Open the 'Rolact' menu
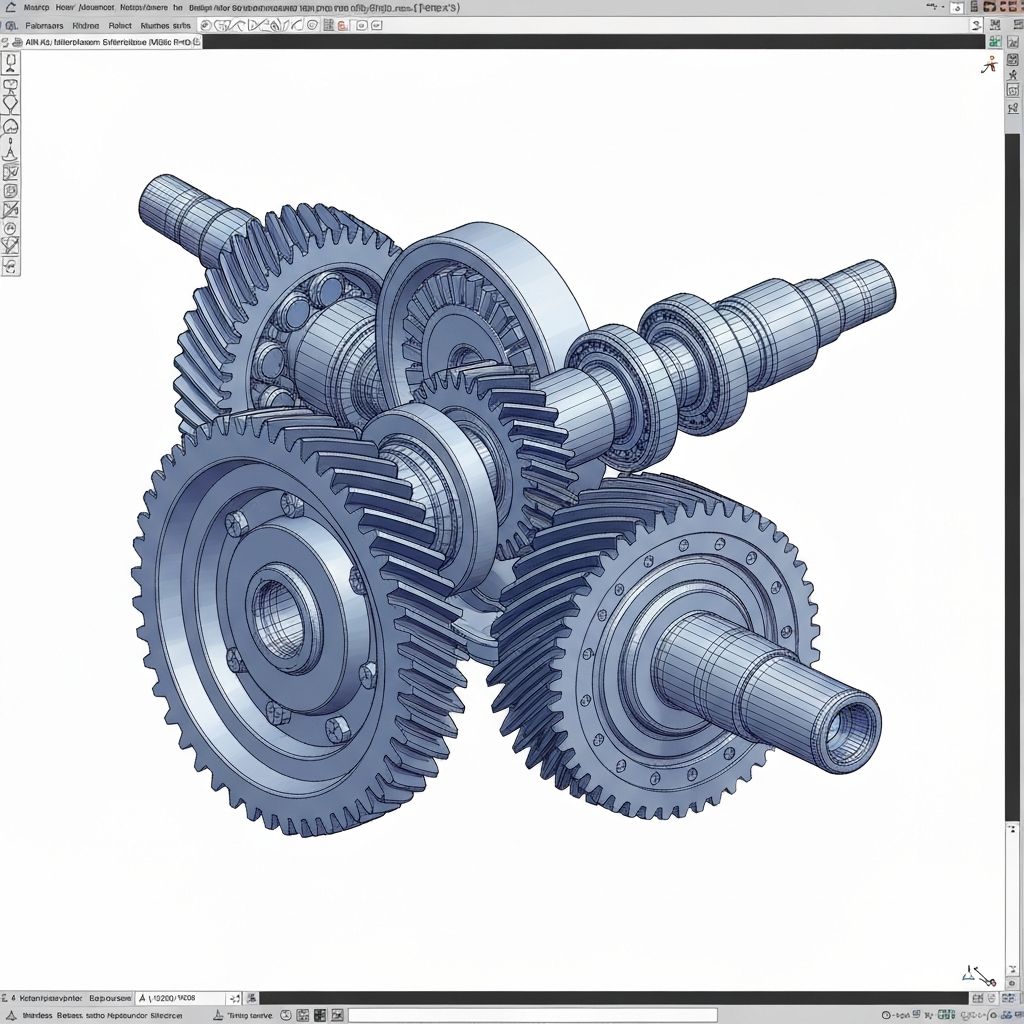This screenshot has height=1024, width=1024. 119,24
